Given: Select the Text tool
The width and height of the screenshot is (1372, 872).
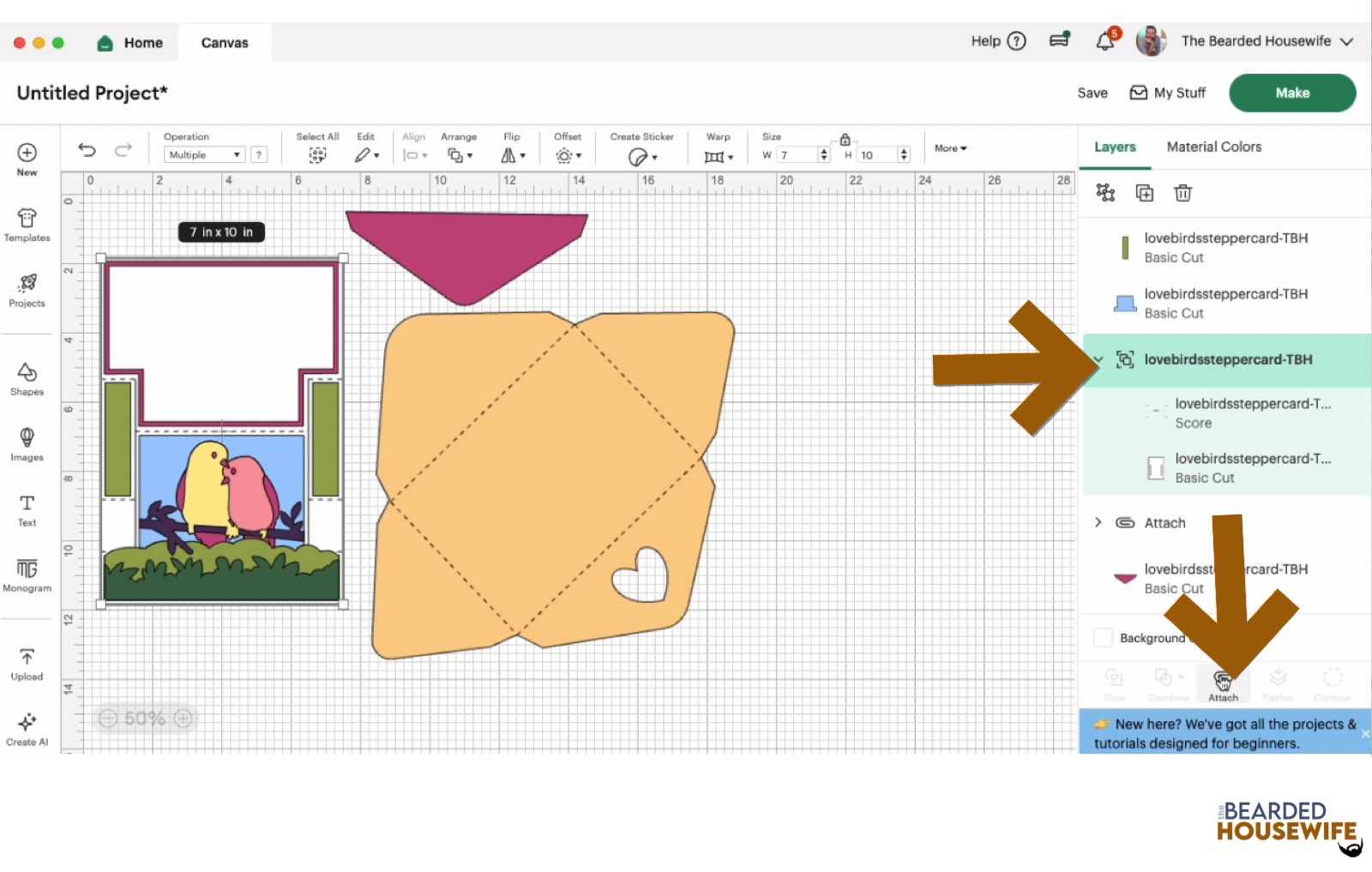Looking at the screenshot, I should tap(27, 509).
